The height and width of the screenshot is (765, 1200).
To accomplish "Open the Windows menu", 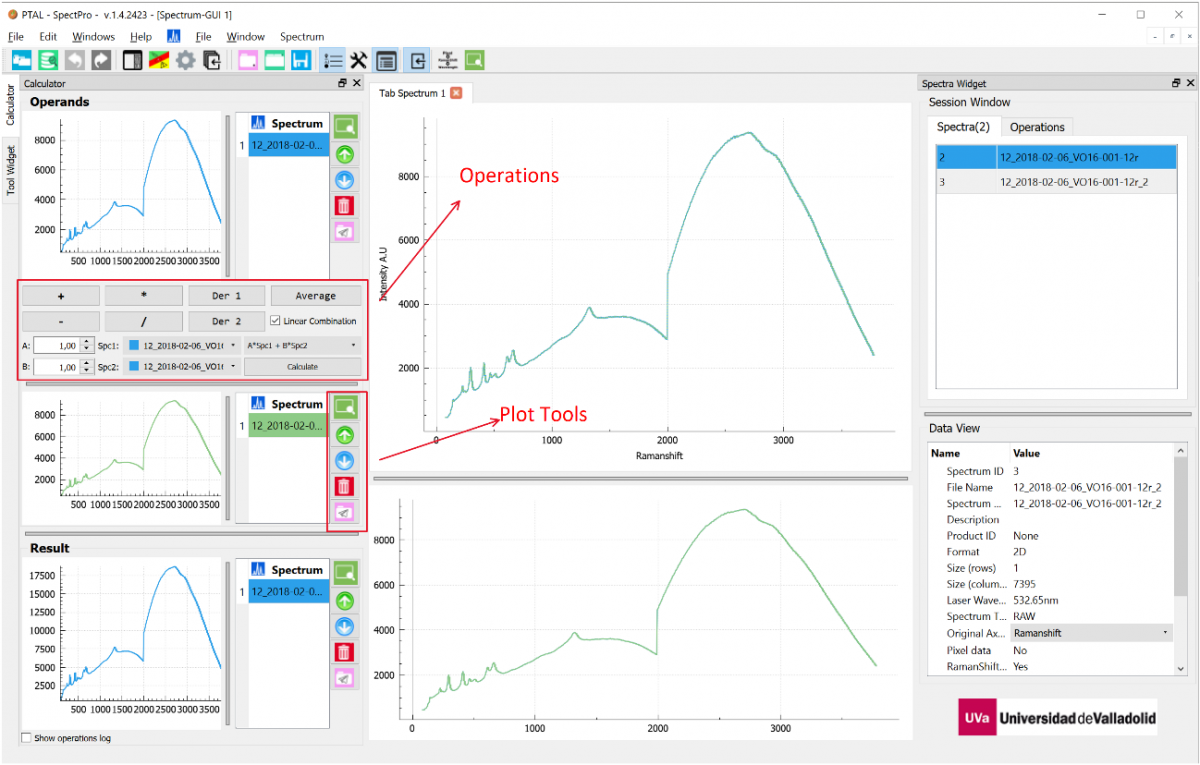I will (x=93, y=37).
